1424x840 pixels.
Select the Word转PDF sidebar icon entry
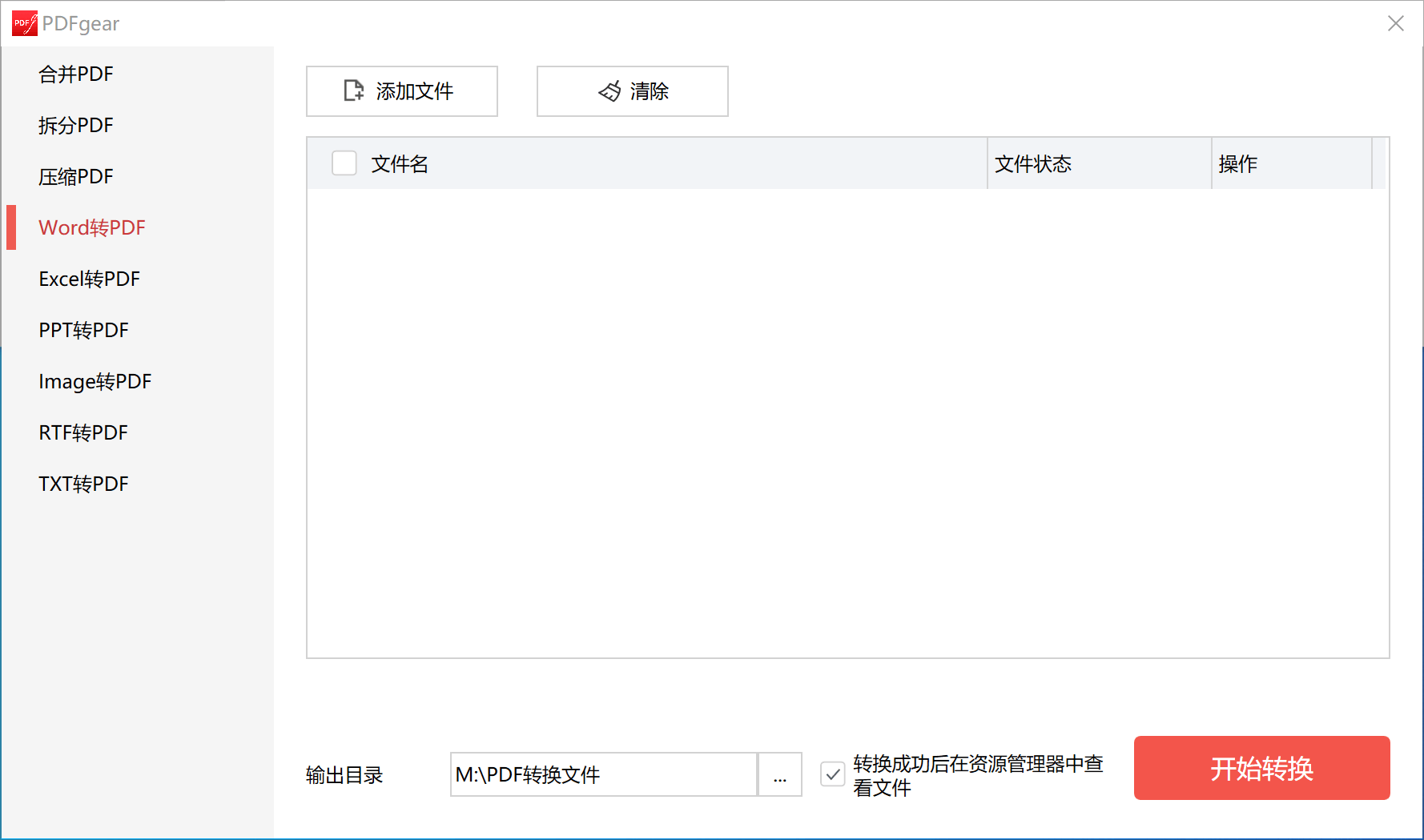91,227
